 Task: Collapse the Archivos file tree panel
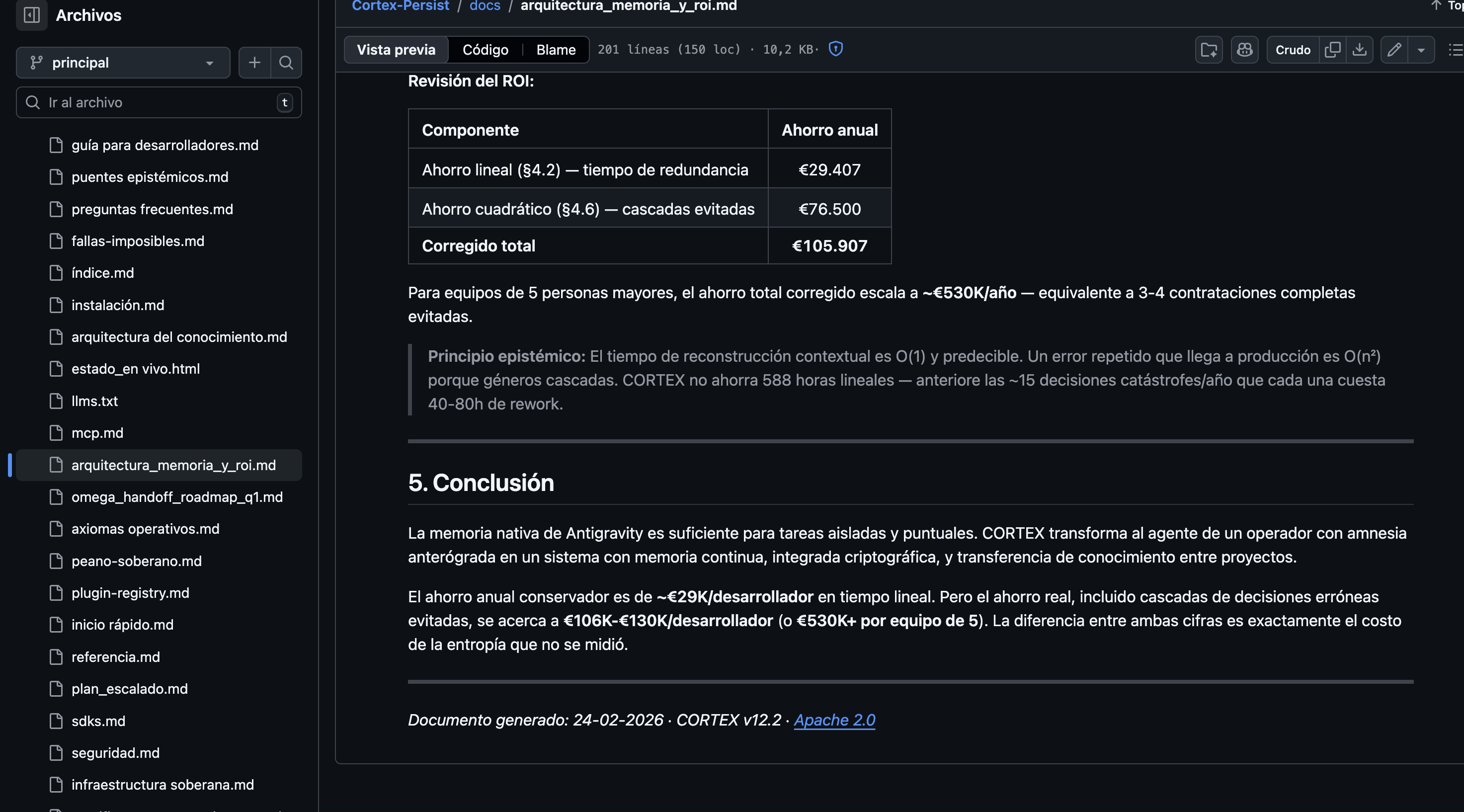click(x=32, y=15)
